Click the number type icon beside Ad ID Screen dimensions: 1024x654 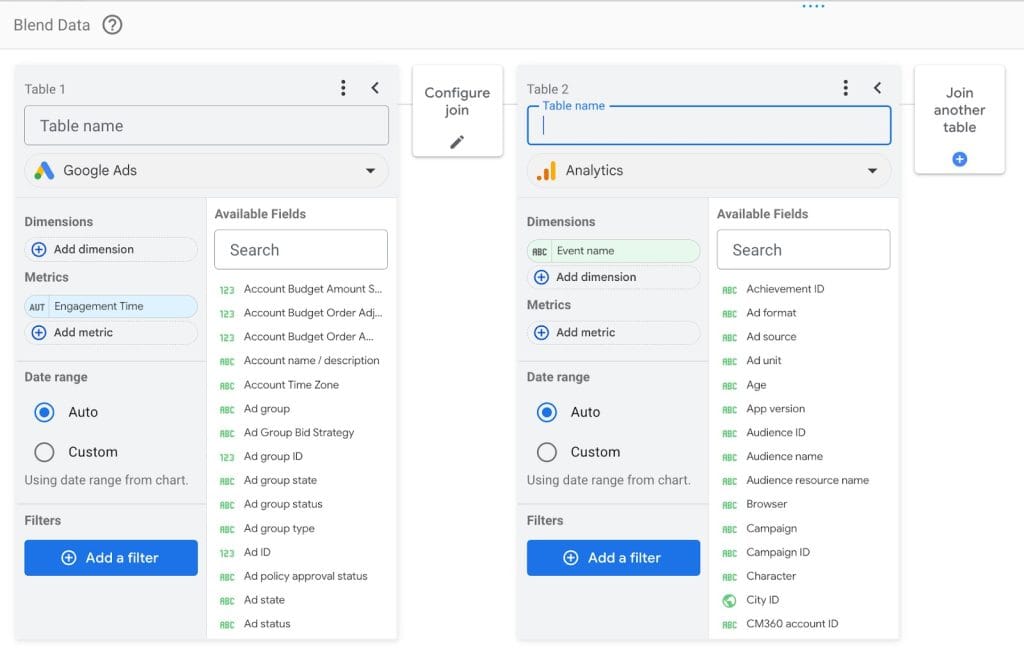pyautogui.click(x=227, y=553)
